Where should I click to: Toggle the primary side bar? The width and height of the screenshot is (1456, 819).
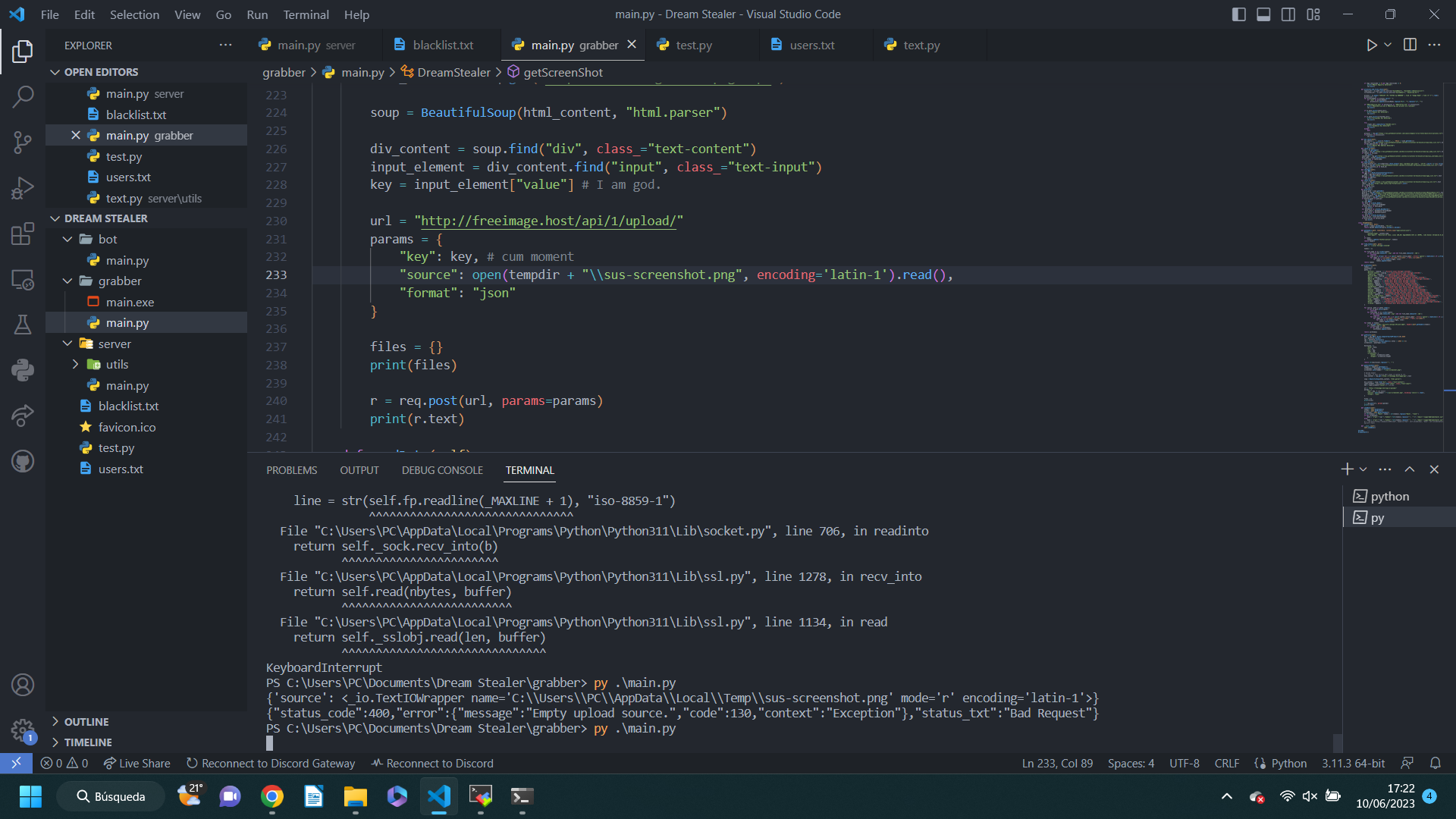pos(1239,14)
